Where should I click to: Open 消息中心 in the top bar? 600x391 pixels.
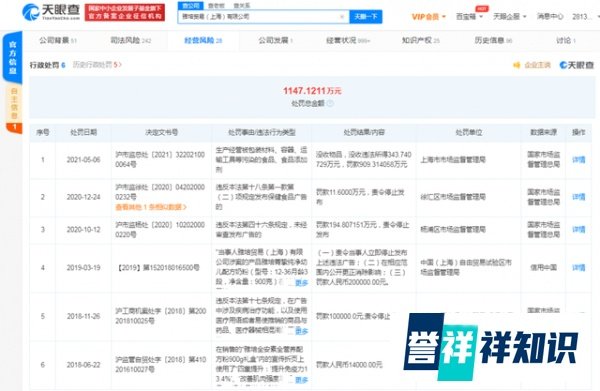550,17
